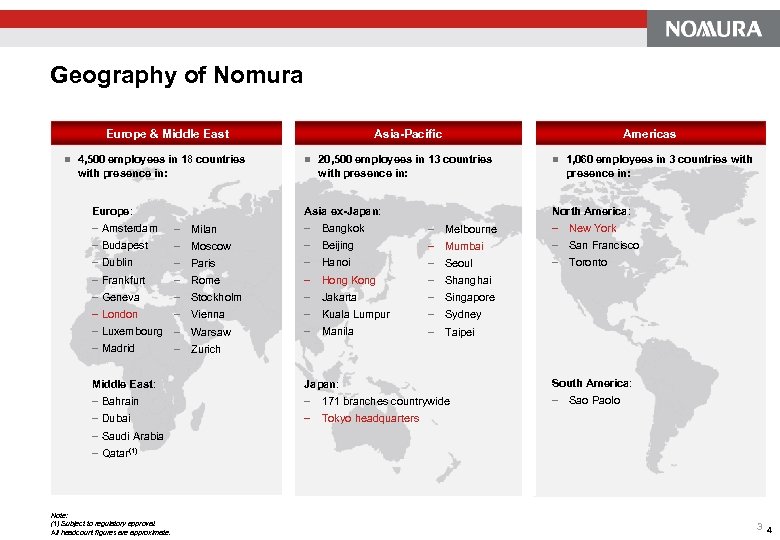Screen dimensions: 780x540
Task: Click Melbourne in the Asia list
Action: point(471,229)
